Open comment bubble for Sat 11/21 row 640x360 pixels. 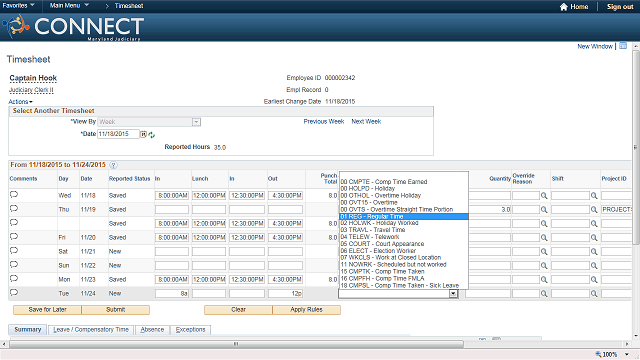coord(14,251)
